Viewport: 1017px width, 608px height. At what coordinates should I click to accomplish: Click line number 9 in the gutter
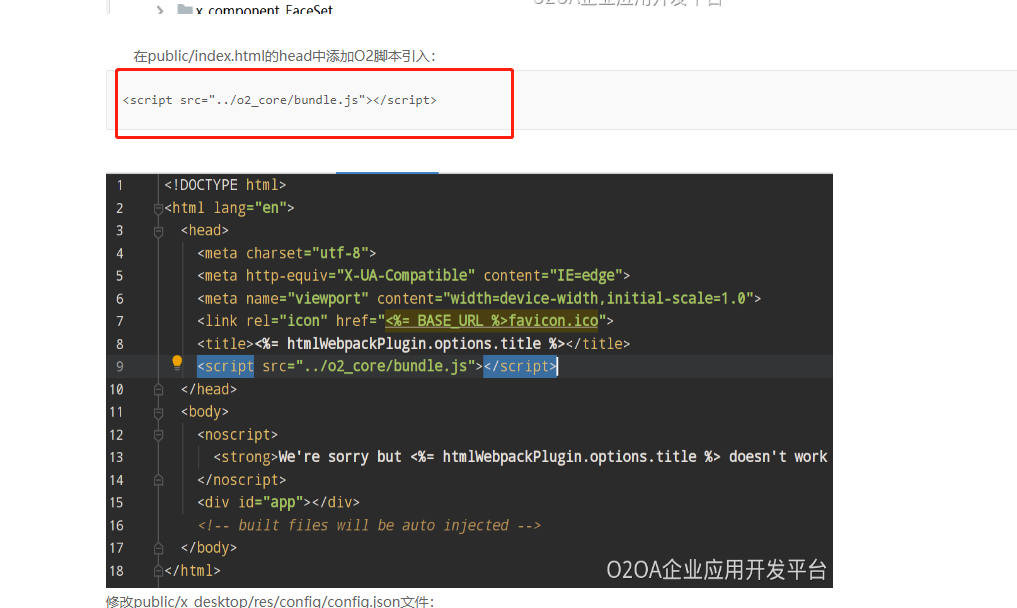(x=120, y=367)
